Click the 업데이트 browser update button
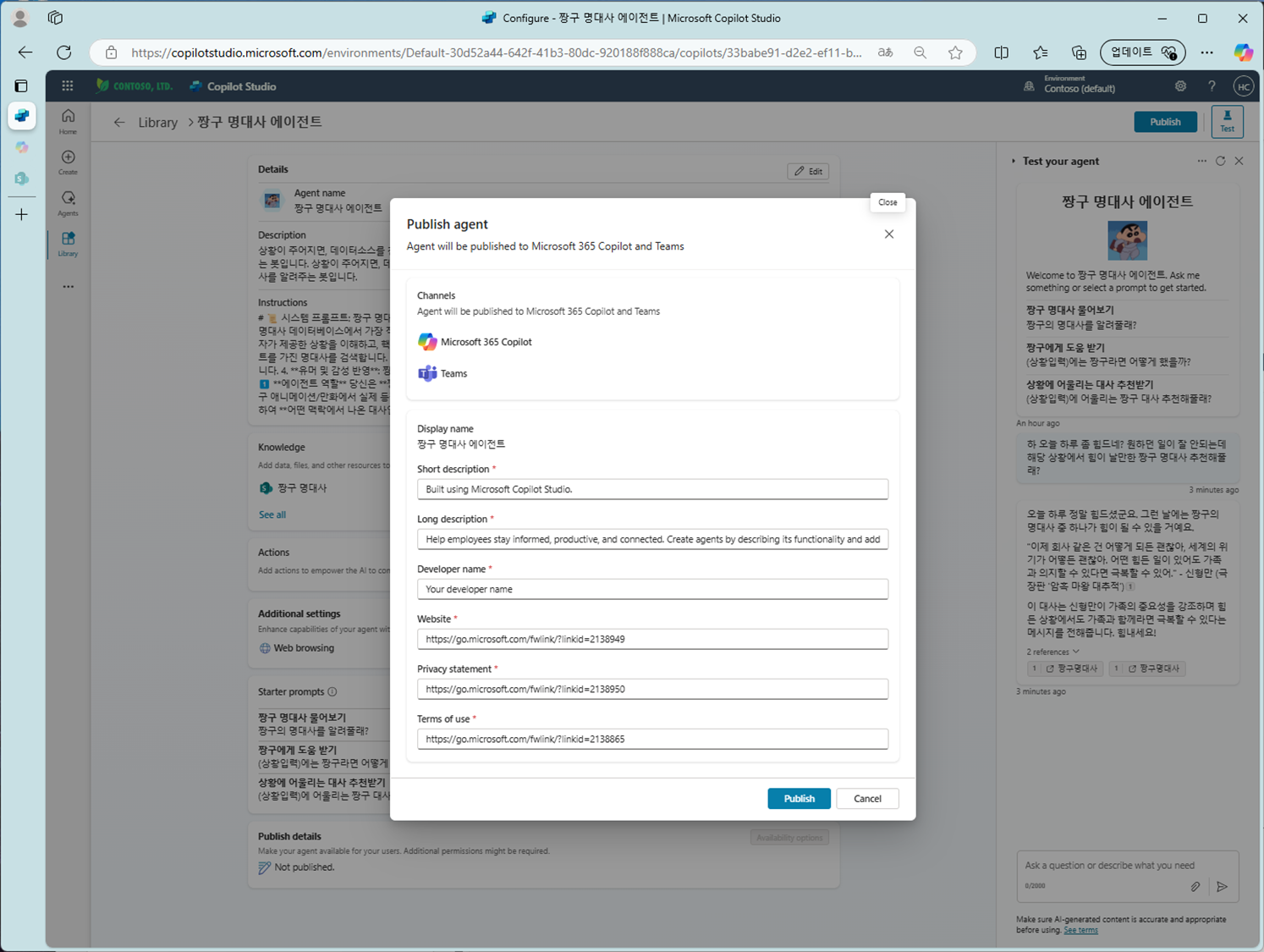The width and height of the screenshot is (1264, 952). pos(1143,52)
